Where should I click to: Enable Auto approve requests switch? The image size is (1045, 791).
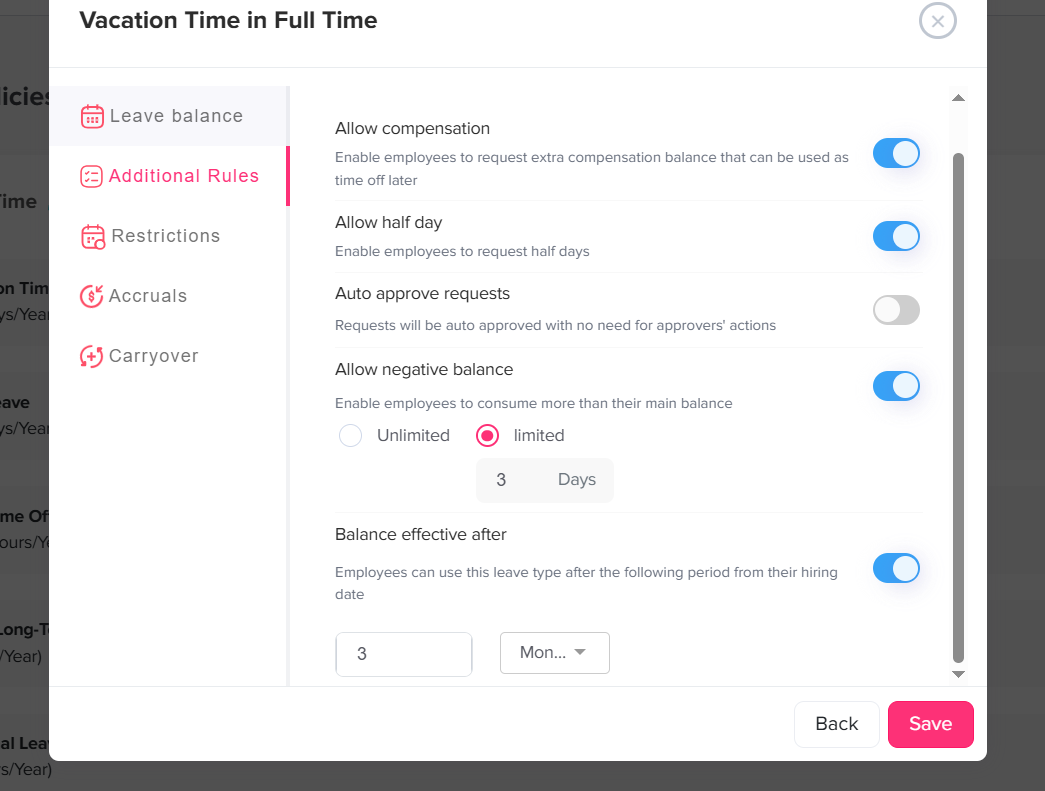[896, 310]
